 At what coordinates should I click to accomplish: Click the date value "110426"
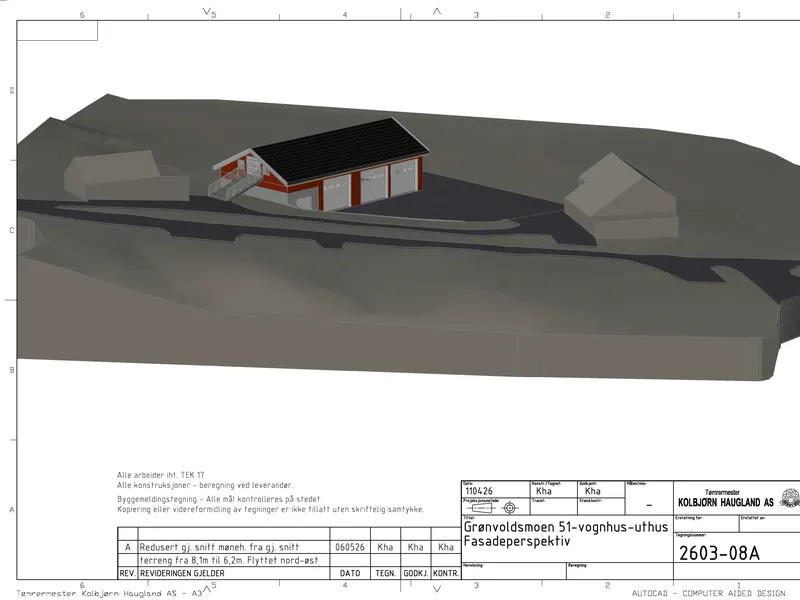tap(479, 491)
